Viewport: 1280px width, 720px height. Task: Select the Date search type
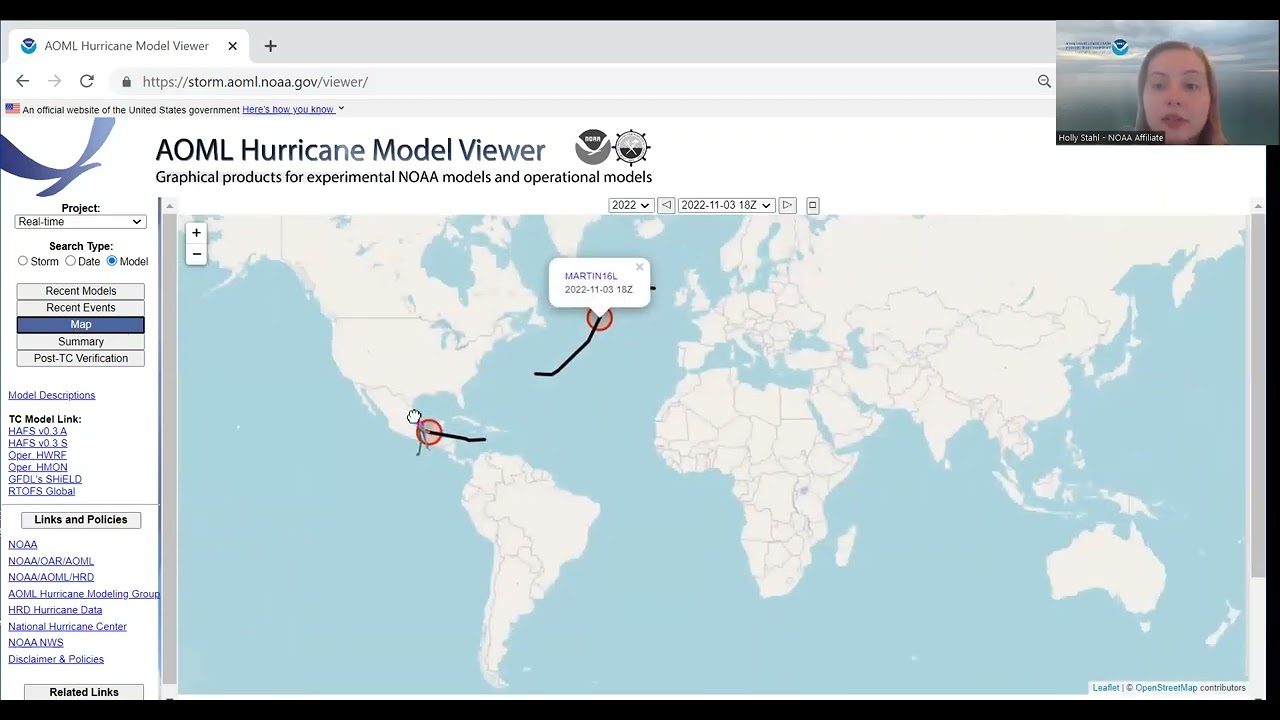(x=70, y=261)
